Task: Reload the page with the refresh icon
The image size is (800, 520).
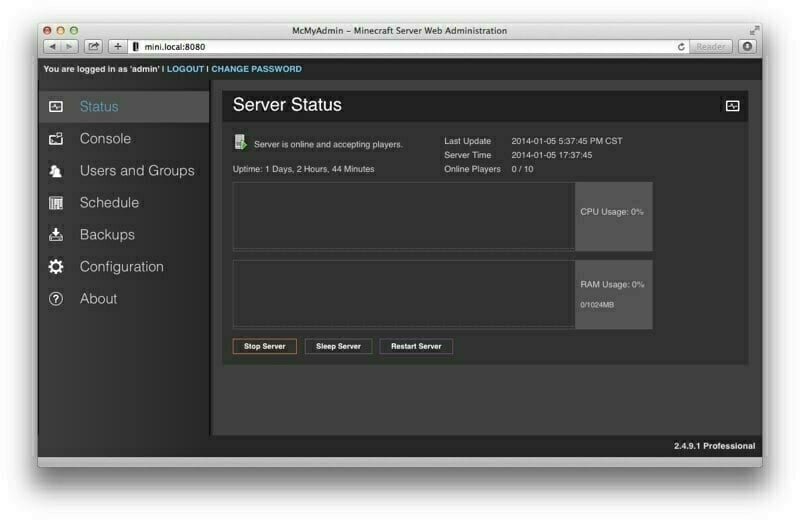Action: [x=681, y=47]
